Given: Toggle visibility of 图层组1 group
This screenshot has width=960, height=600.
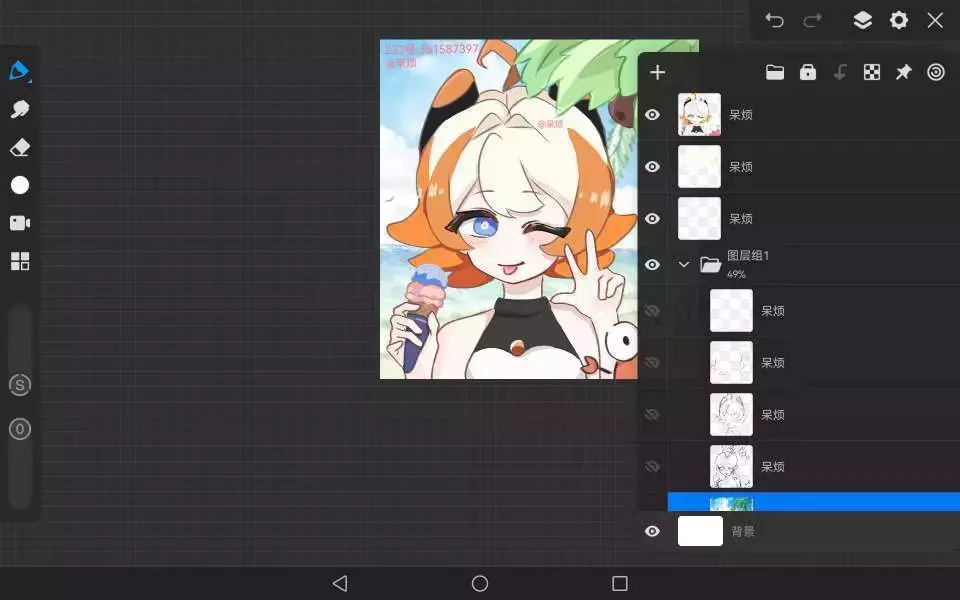Looking at the screenshot, I should [x=653, y=264].
